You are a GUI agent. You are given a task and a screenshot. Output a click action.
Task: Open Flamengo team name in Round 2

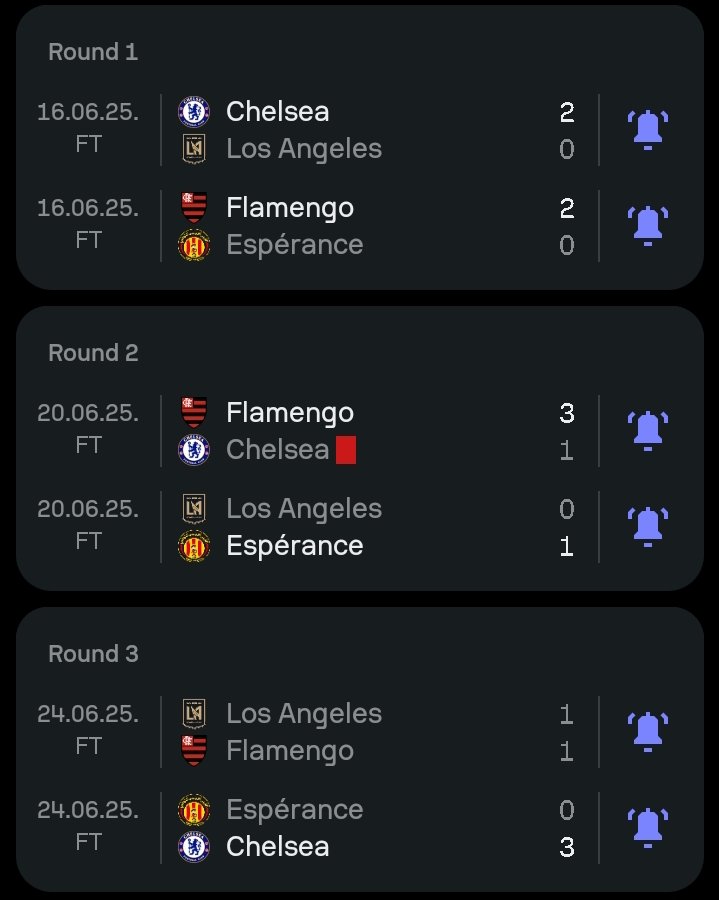pyautogui.click(x=290, y=413)
